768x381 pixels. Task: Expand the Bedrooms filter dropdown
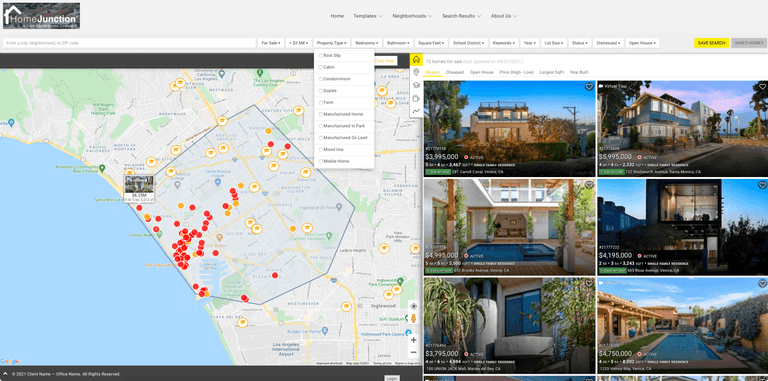pos(367,43)
